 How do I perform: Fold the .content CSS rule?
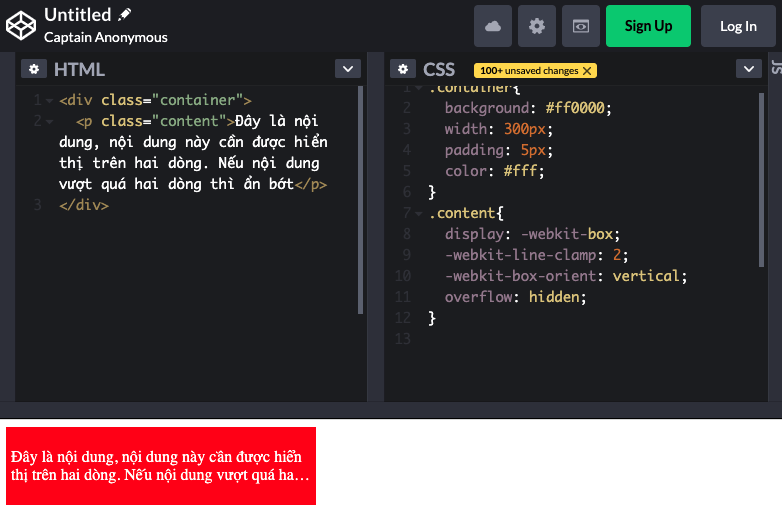[x=418, y=213]
